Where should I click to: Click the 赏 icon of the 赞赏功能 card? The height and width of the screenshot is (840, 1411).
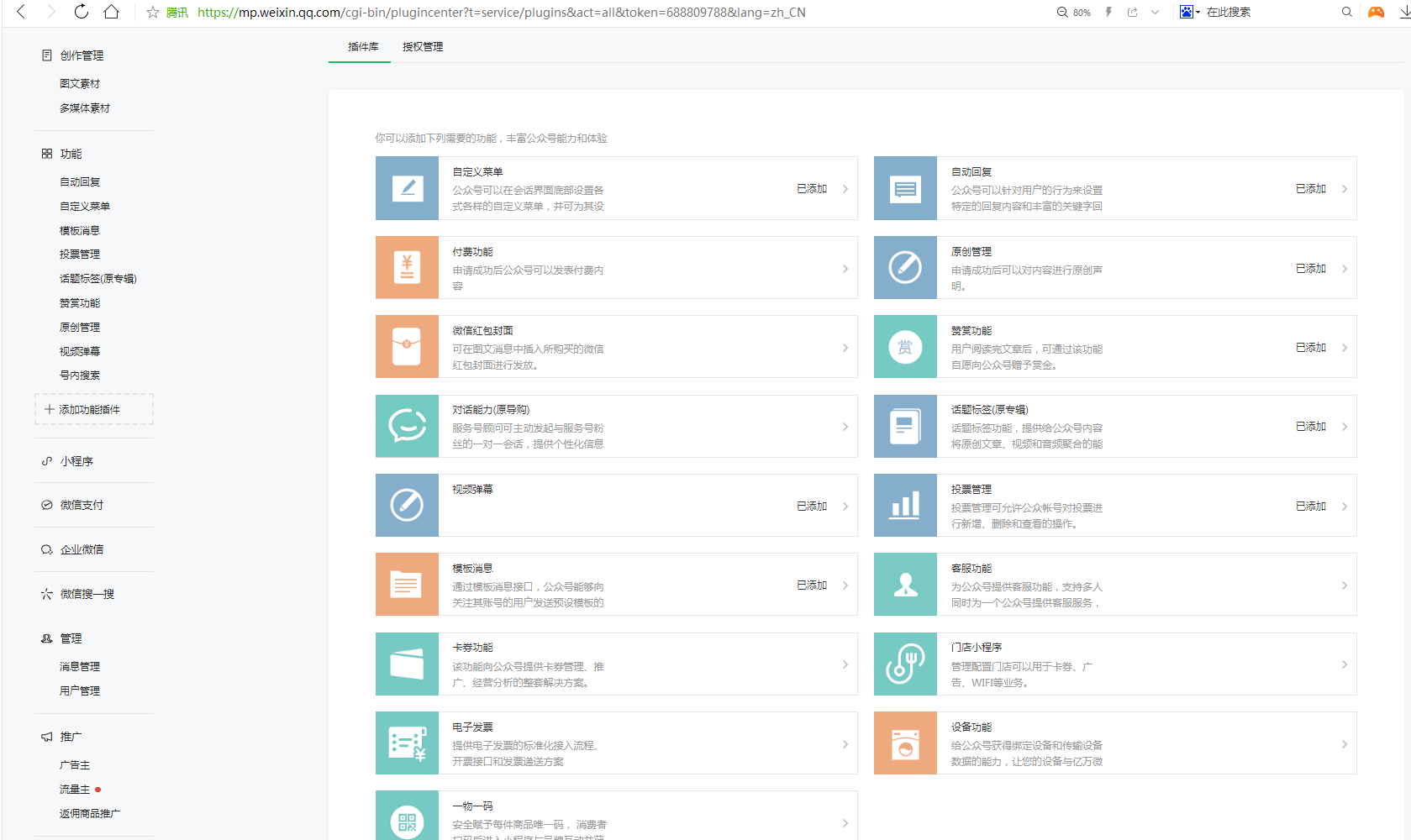(905, 347)
